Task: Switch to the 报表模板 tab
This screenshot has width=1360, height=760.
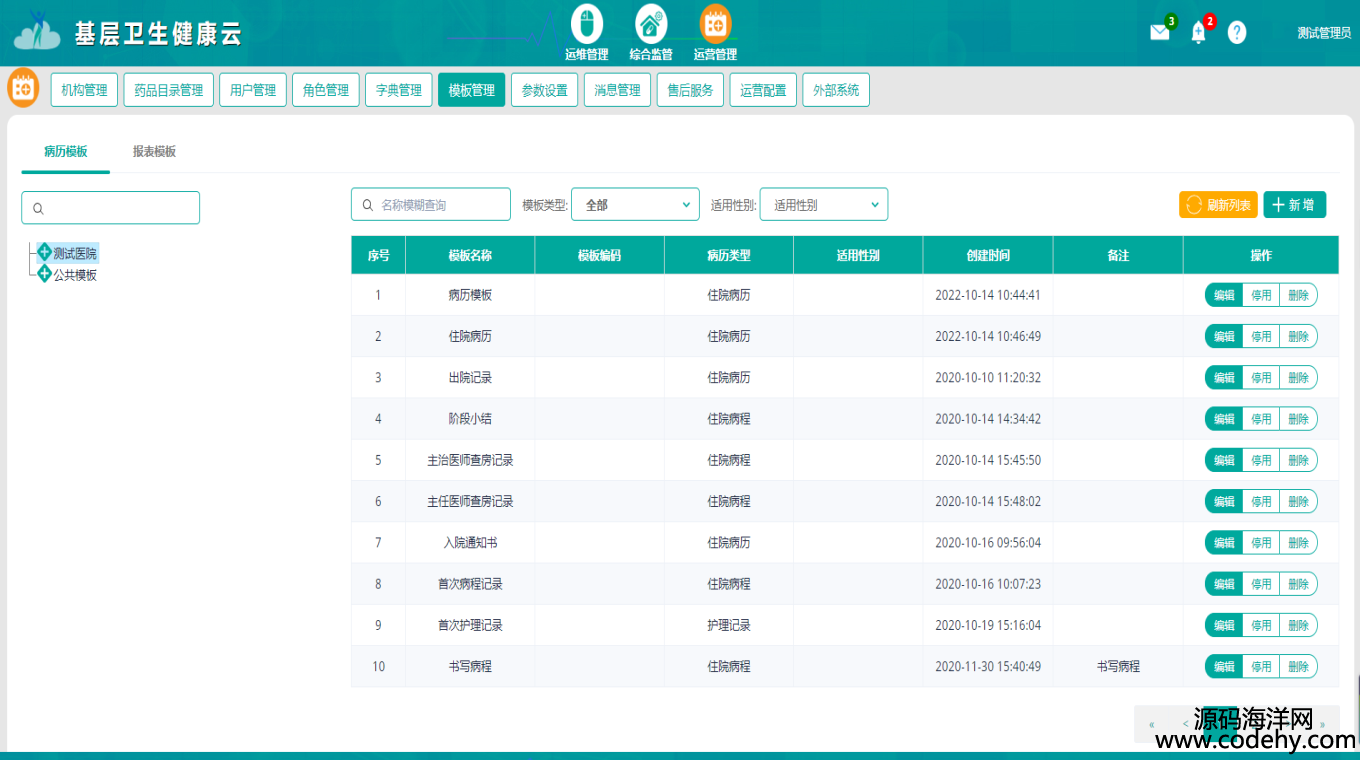Action: [x=155, y=152]
